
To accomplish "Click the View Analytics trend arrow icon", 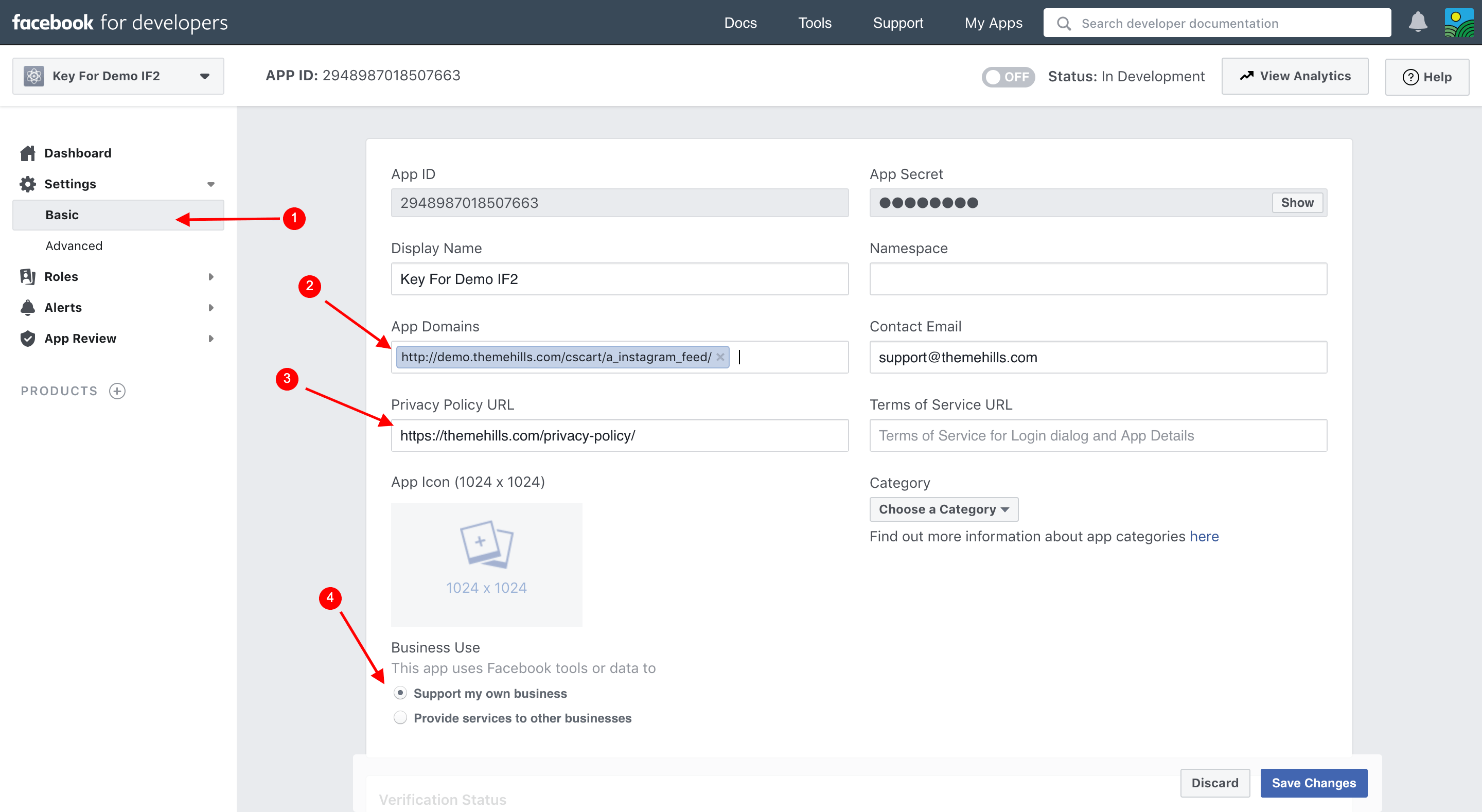I will pos(1247,76).
